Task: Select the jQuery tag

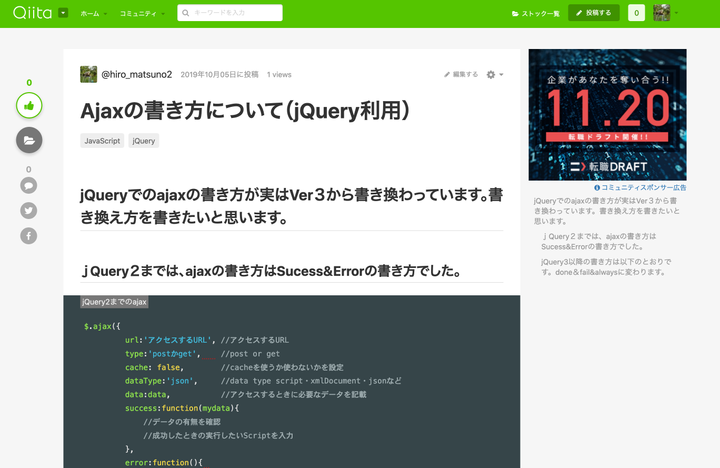Action: click(144, 141)
